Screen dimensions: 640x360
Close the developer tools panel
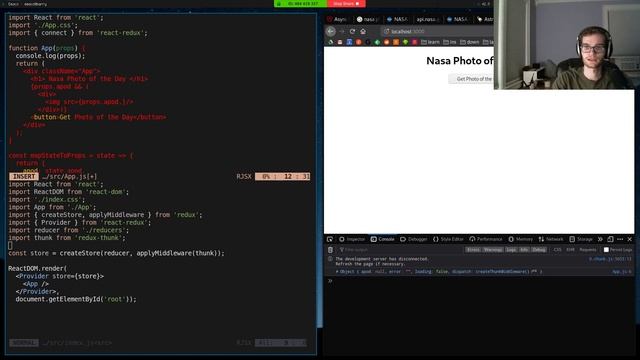629,239
